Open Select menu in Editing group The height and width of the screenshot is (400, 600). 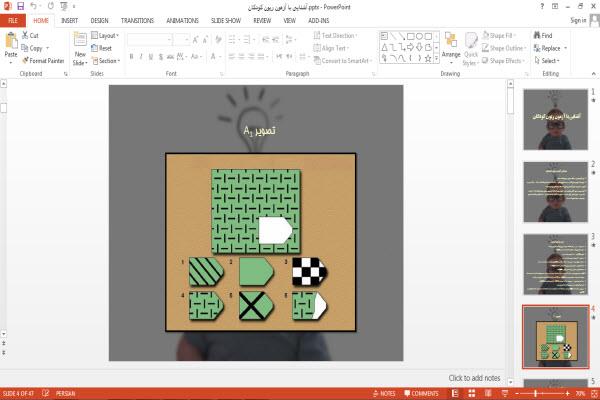547,61
